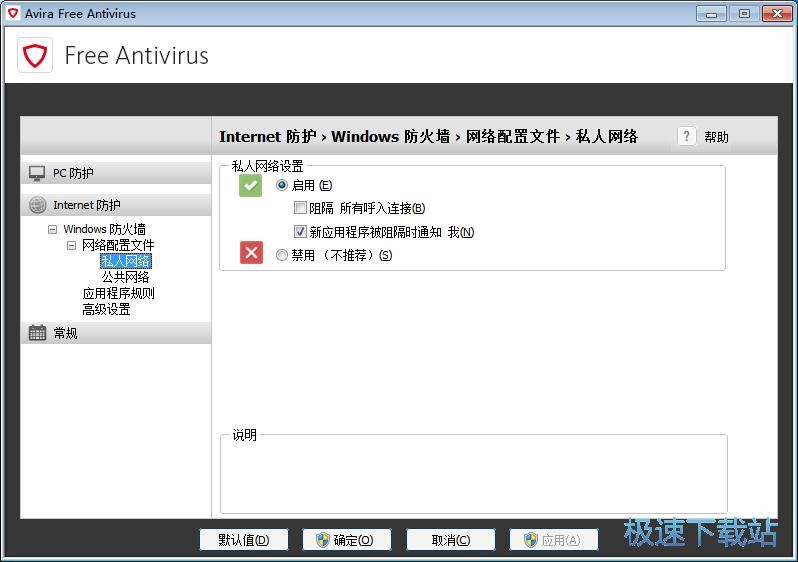Open the PC 防护 section

116,173
